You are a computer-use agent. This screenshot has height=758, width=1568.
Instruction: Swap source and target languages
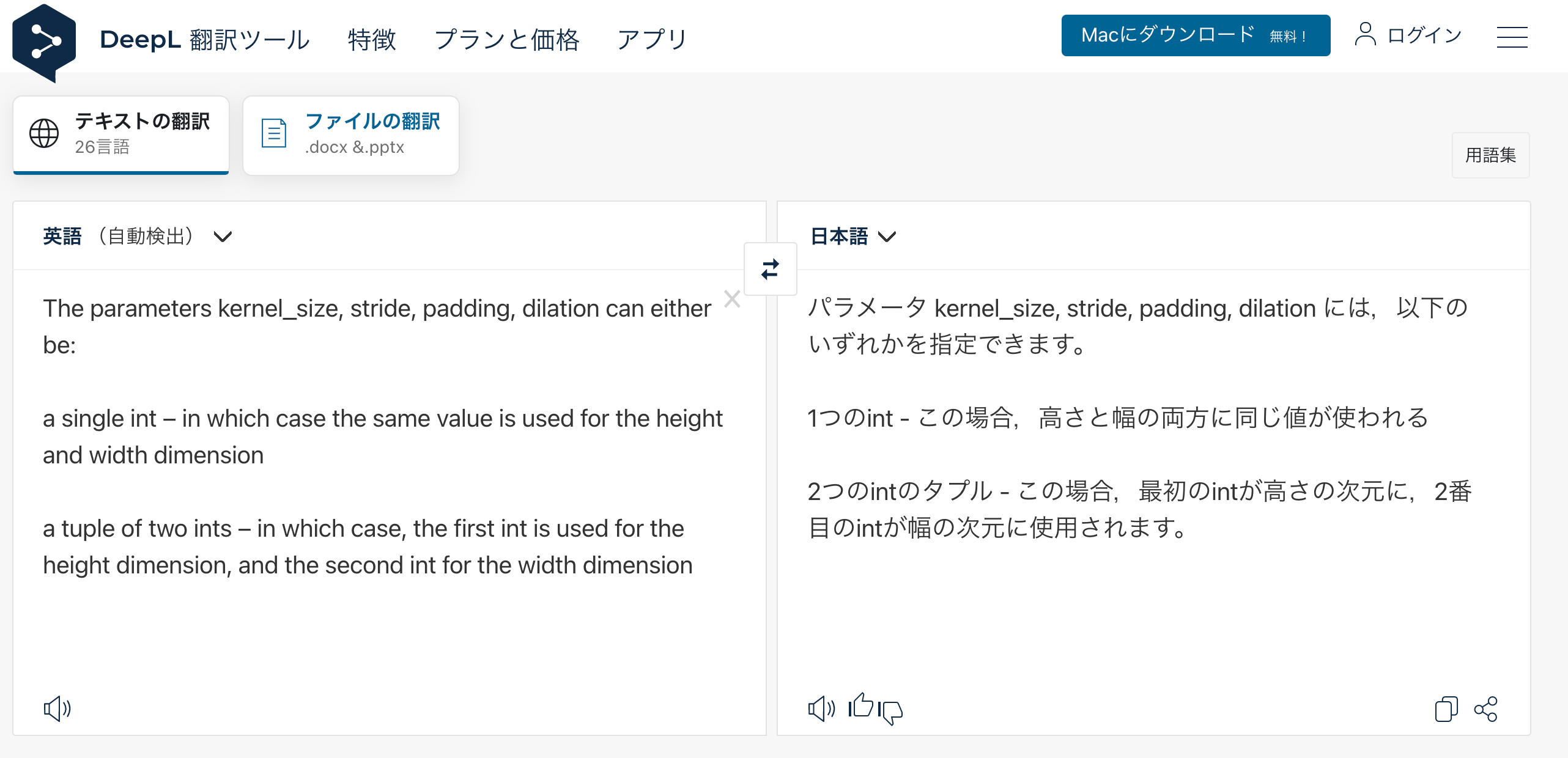coord(770,269)
